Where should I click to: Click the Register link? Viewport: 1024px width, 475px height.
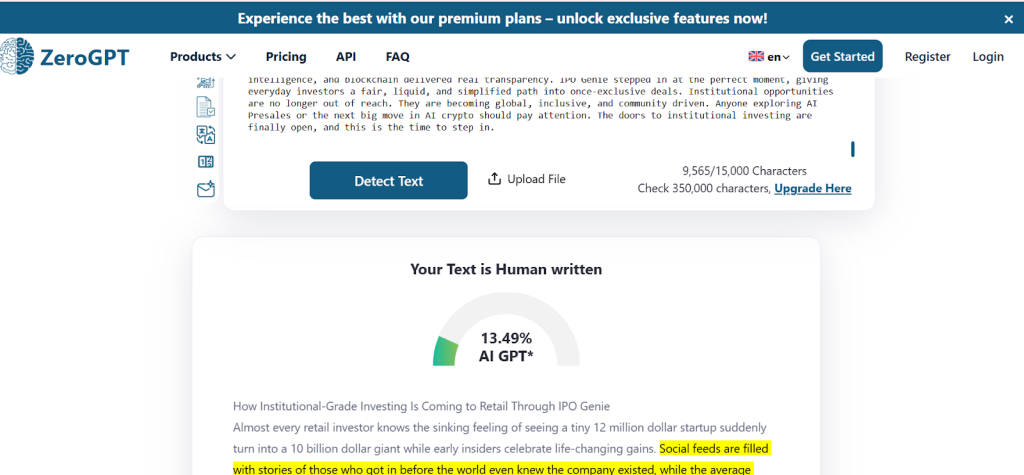927,57
